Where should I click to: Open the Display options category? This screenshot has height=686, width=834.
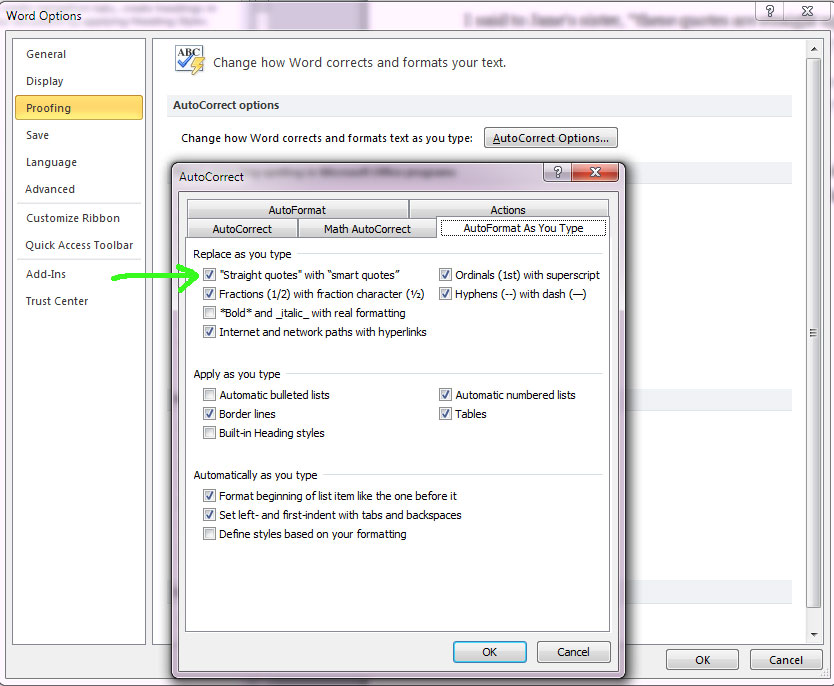pyautogui.click(x=79, y=81)
